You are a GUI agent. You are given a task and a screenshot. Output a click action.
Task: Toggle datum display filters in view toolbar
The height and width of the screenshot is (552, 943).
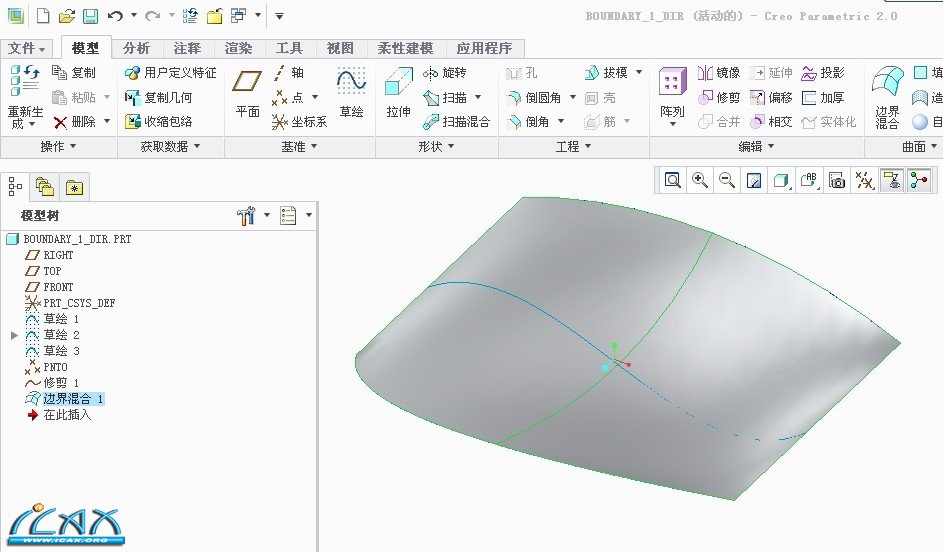(x=864, y=180)
